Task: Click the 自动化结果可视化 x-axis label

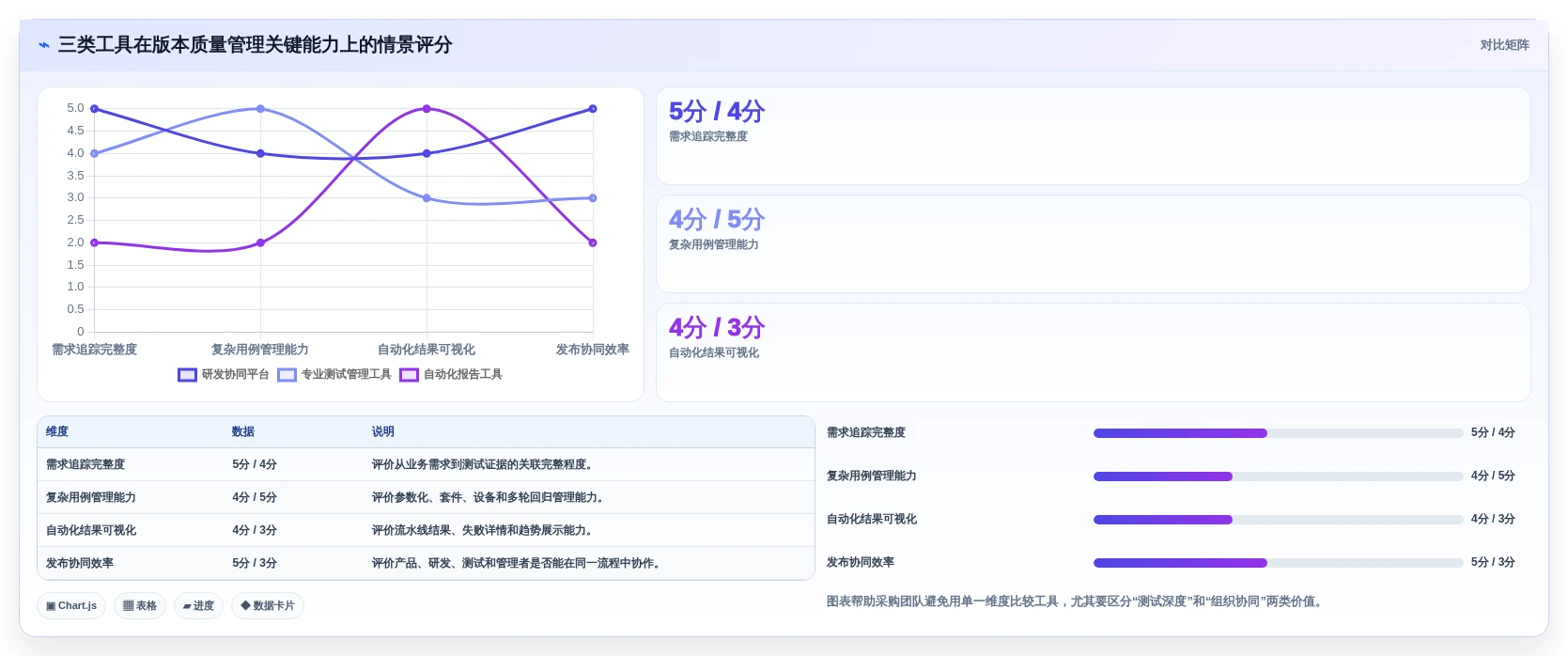Action: tap(427, 350)
